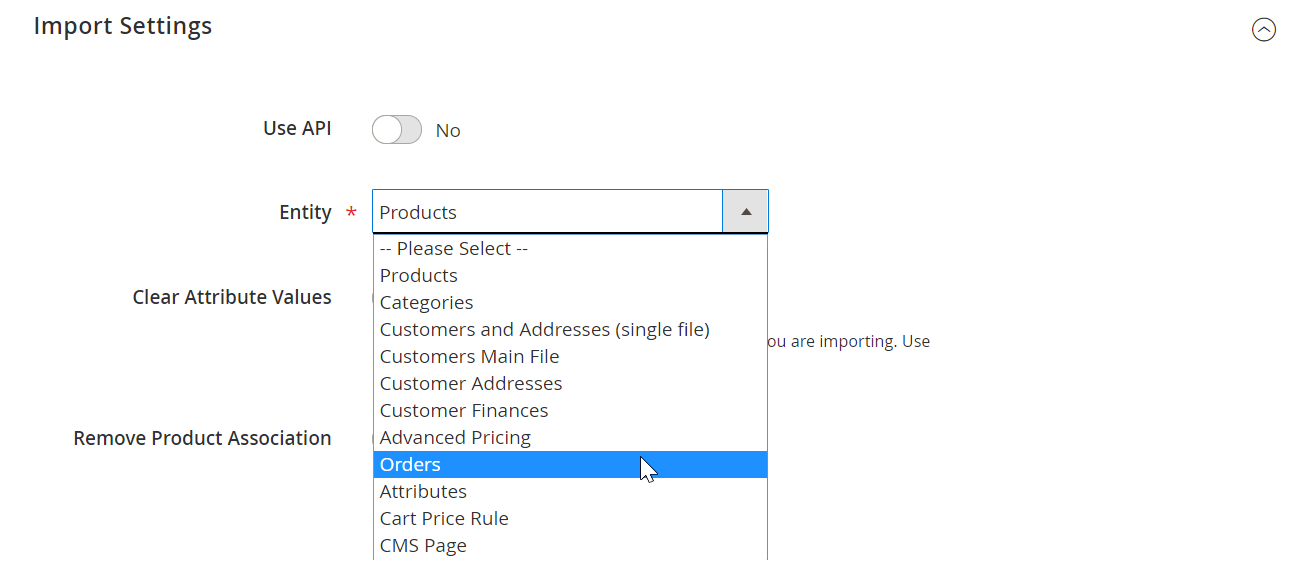Select the Customer Addresses option
Screen dimensions: 1310x570
coord(471,384)
